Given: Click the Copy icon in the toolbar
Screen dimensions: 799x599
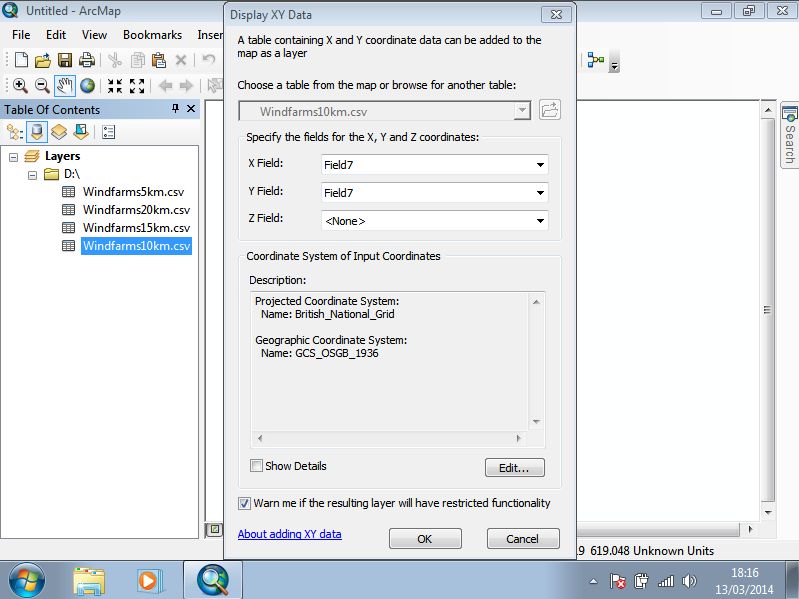Looking at the screenshot, I should click(x=138, y=60).
